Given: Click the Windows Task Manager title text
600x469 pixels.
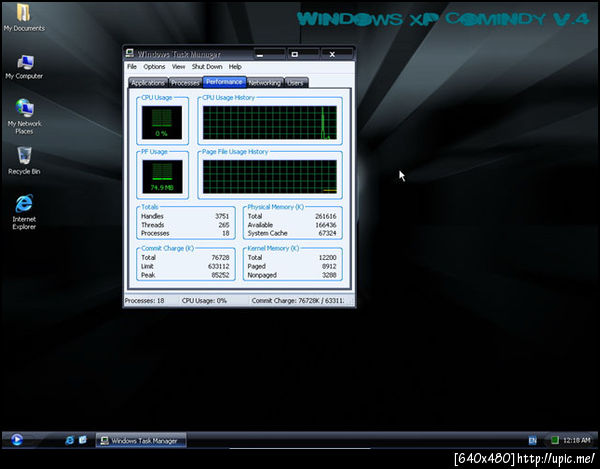Looking at the screenshot, I should 179,54.
